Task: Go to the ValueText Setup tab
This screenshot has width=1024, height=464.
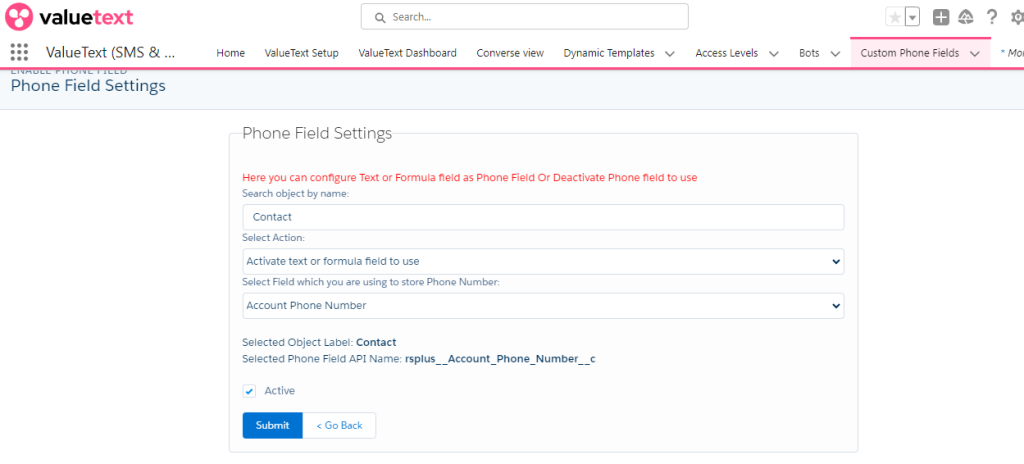Action: pyautogui.click(x=301, y=53)
